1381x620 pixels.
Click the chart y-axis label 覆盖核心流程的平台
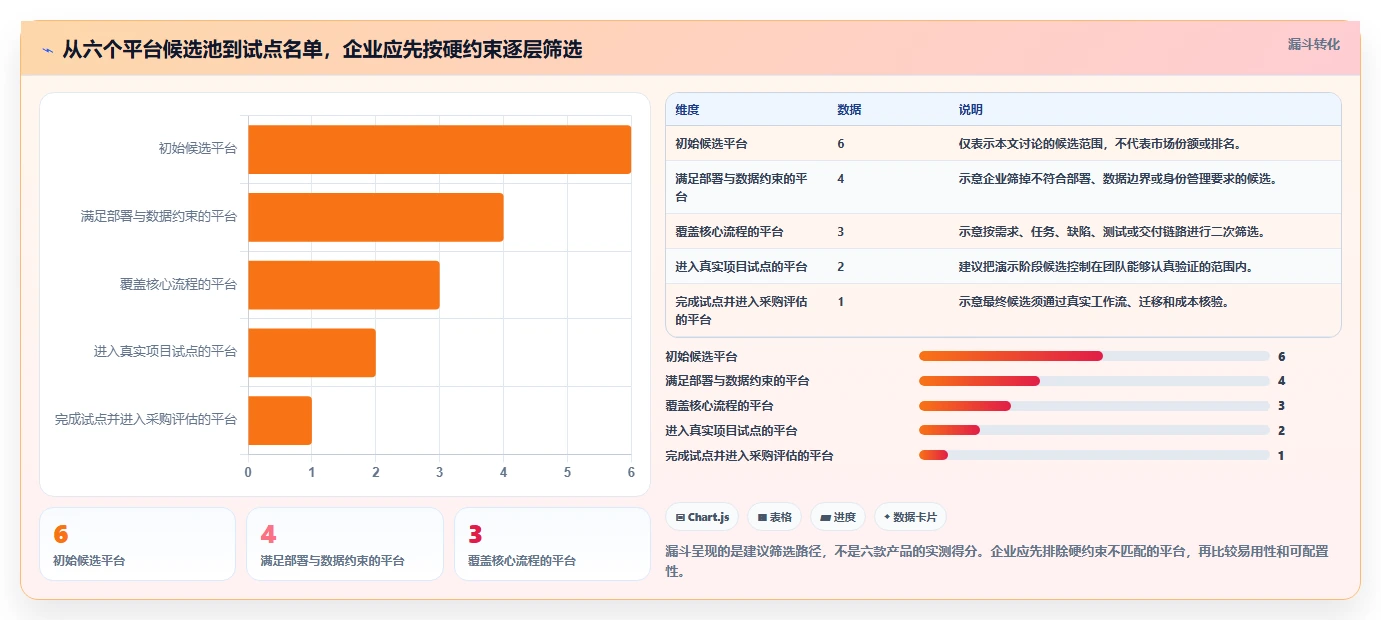tap(179, 284)
